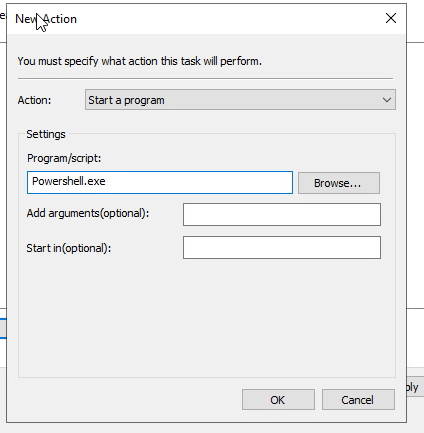Focus the Program/script field containing Powershell.exe
The image size is (424, 433).
point(160,182)
